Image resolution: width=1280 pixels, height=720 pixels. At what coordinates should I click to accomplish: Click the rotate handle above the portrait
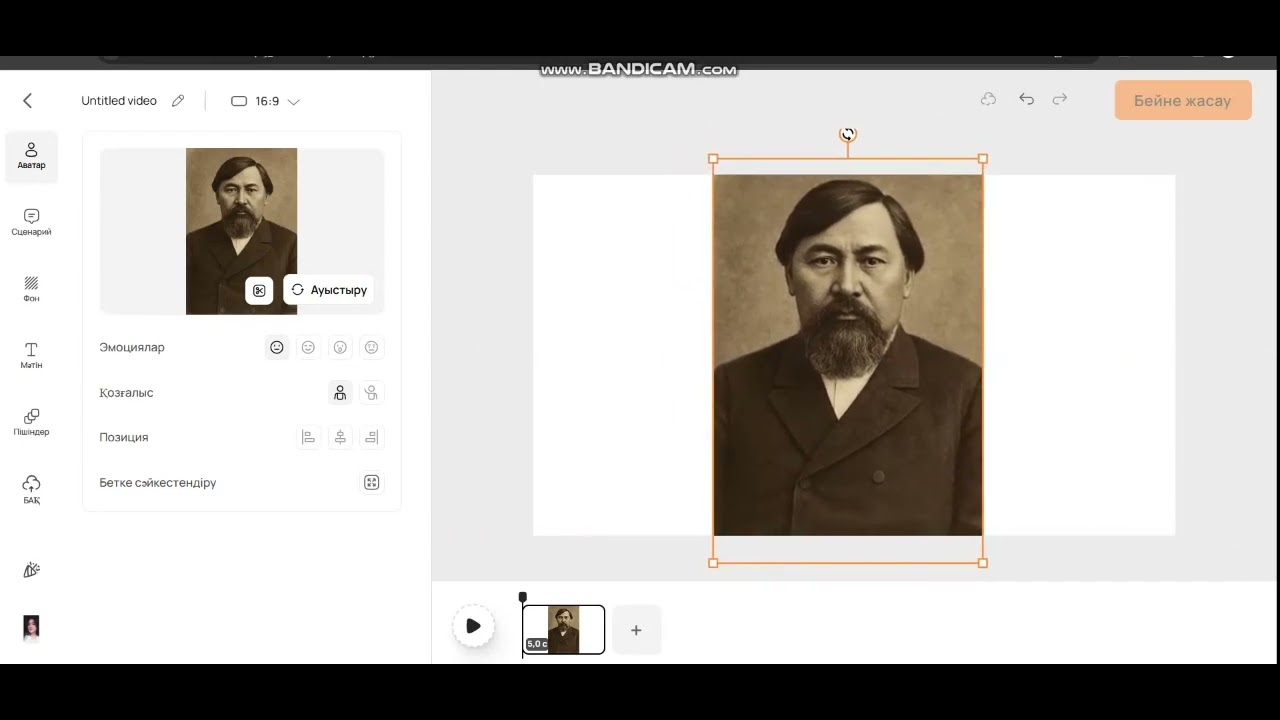pyautogui.click(x=848, y=134)
